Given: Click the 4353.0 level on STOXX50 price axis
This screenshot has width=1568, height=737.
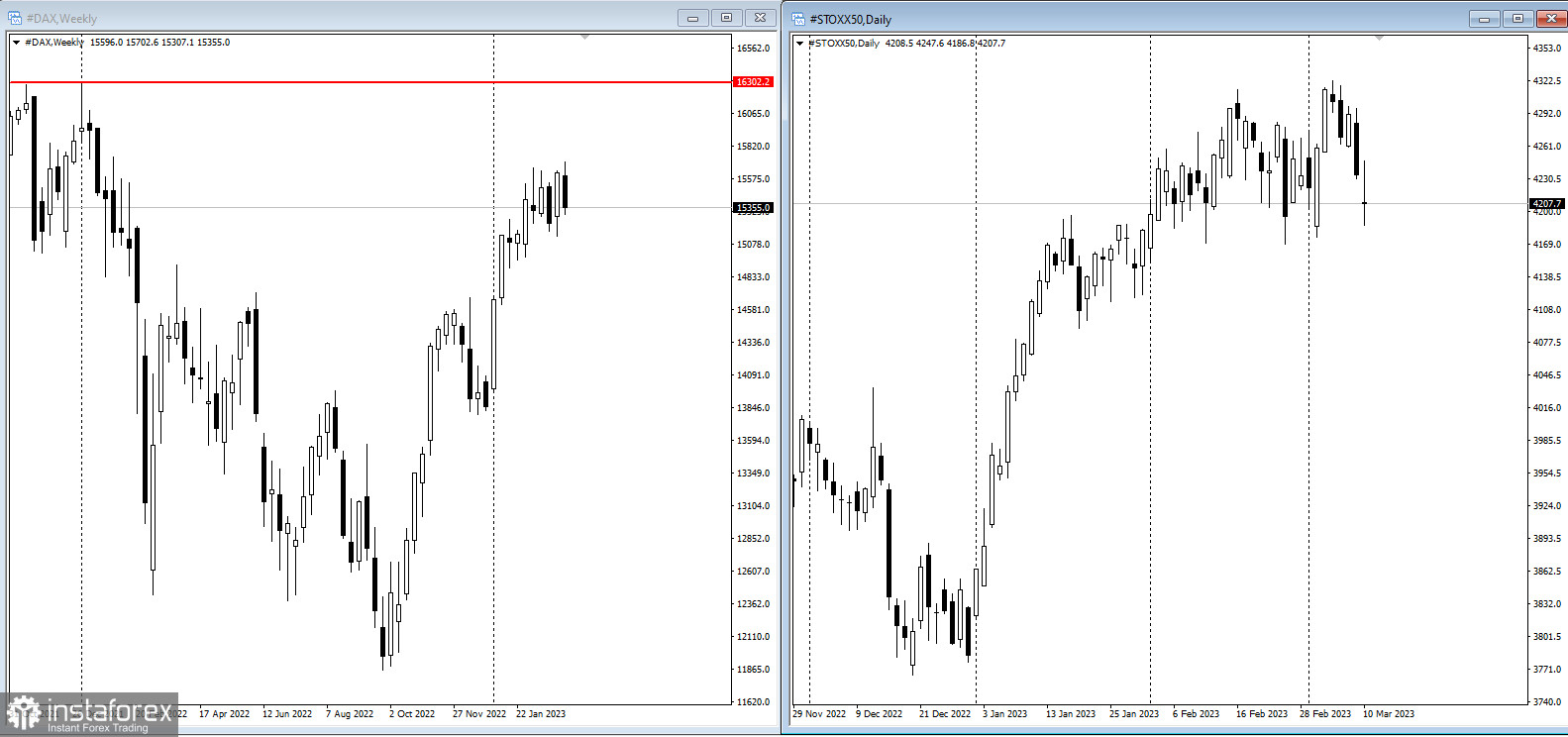Looking at the screenshot, I should point(1547,49).
